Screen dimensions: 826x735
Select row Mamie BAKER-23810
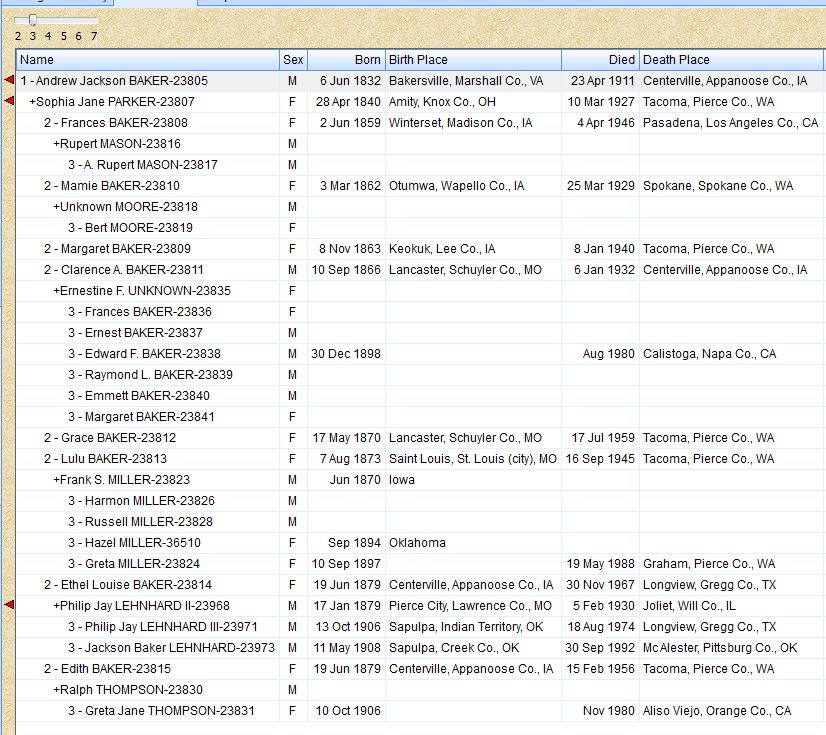(x=420, y=185)
